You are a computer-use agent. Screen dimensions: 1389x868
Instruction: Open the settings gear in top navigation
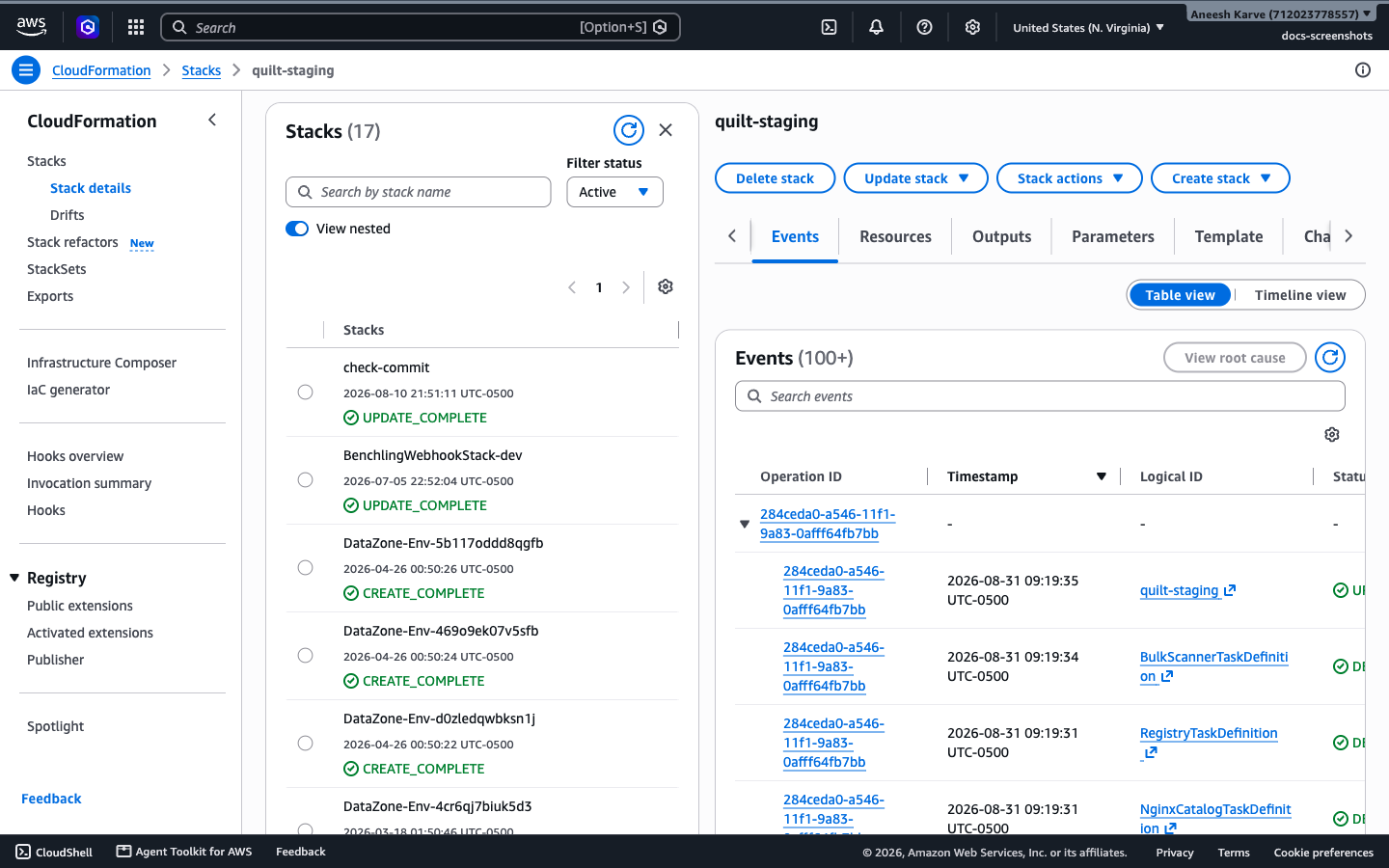tap(972, 27)
